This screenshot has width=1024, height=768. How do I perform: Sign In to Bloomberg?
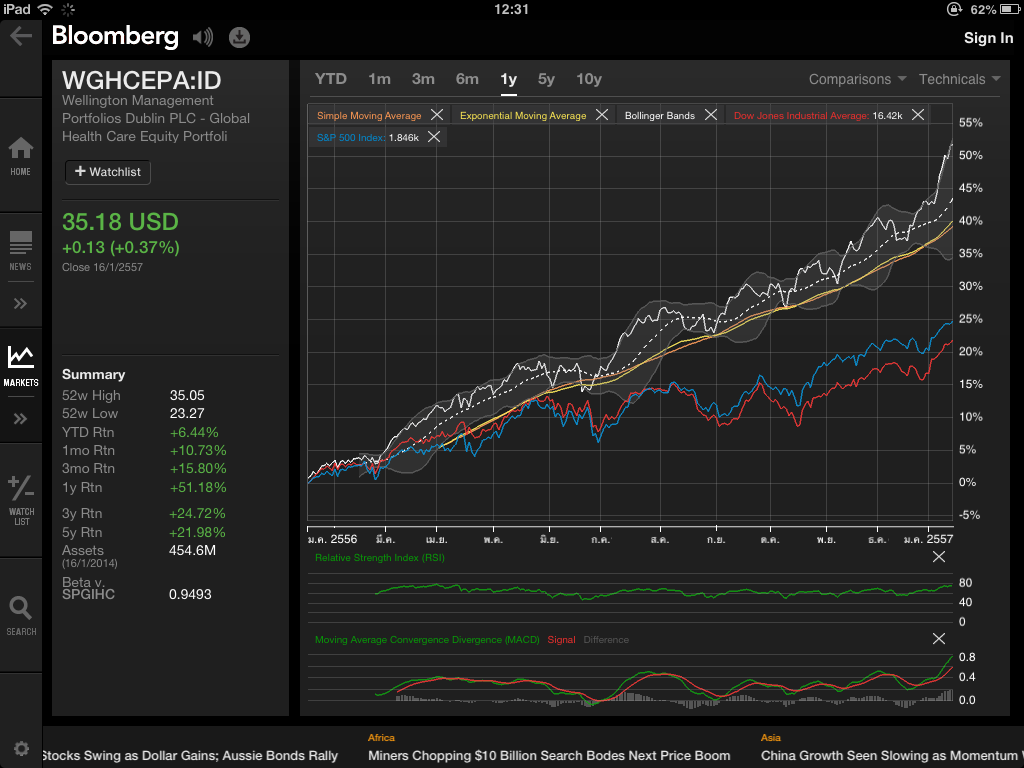tap(988, 38)
